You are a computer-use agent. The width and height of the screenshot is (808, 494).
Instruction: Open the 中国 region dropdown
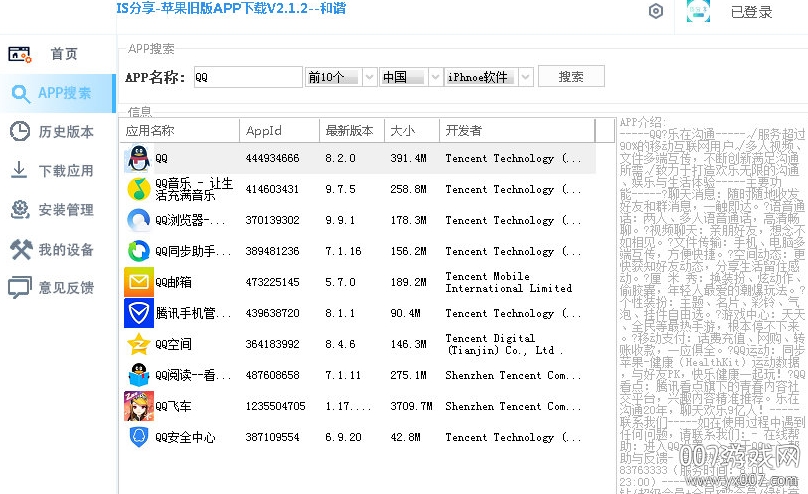(434, 77)
